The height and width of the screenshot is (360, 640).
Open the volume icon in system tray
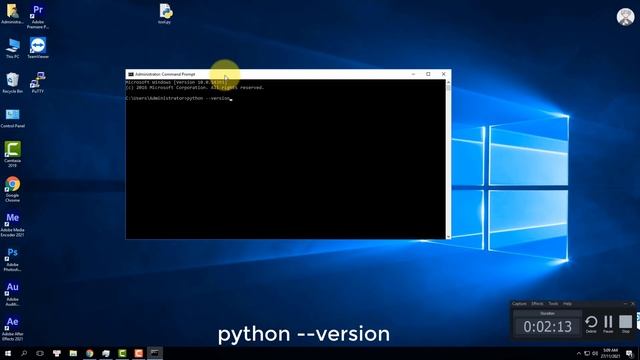pos(595,353)
